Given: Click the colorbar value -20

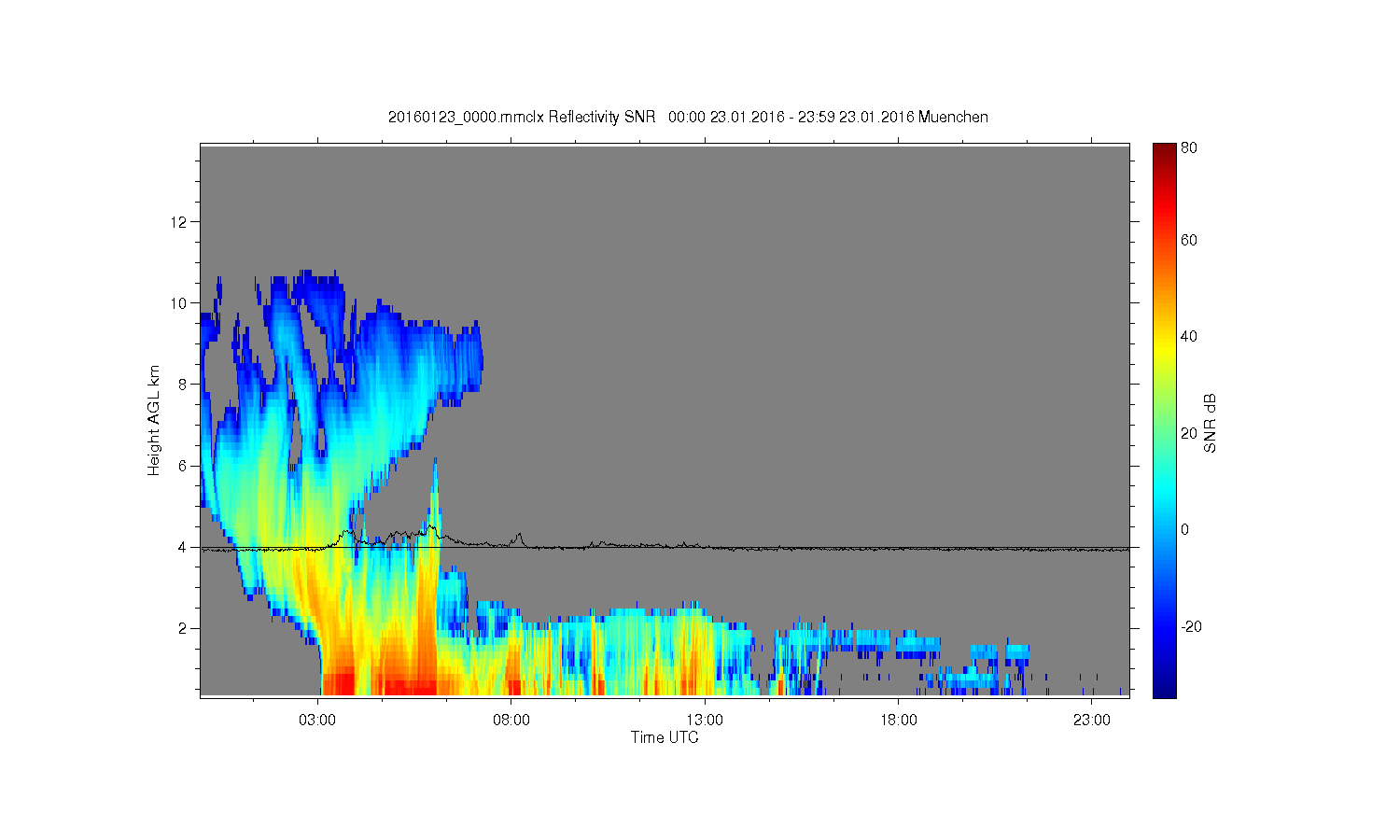Looking at the screenshot, I should [1191, 626].
